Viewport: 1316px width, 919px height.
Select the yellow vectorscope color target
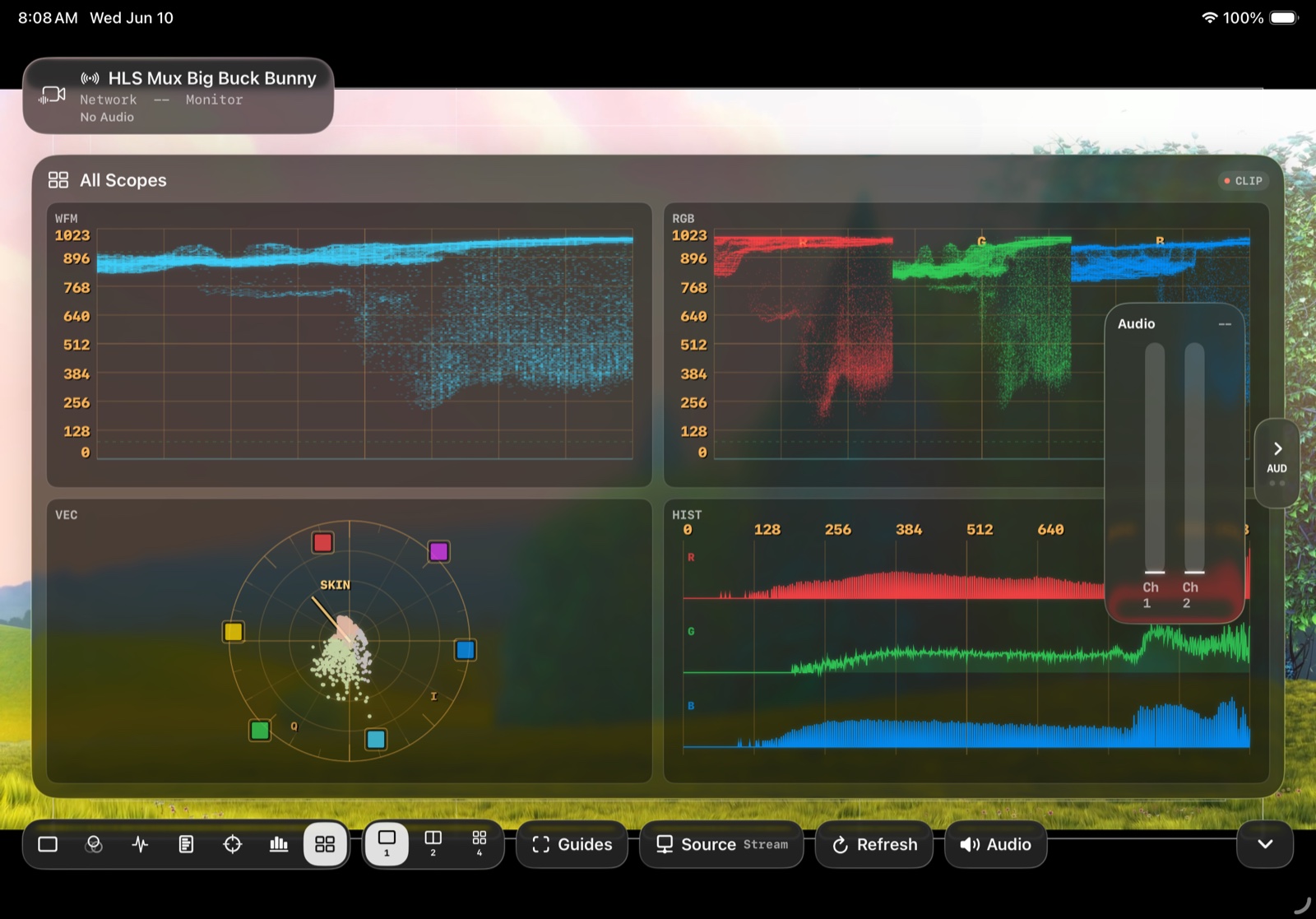[234, 631]
